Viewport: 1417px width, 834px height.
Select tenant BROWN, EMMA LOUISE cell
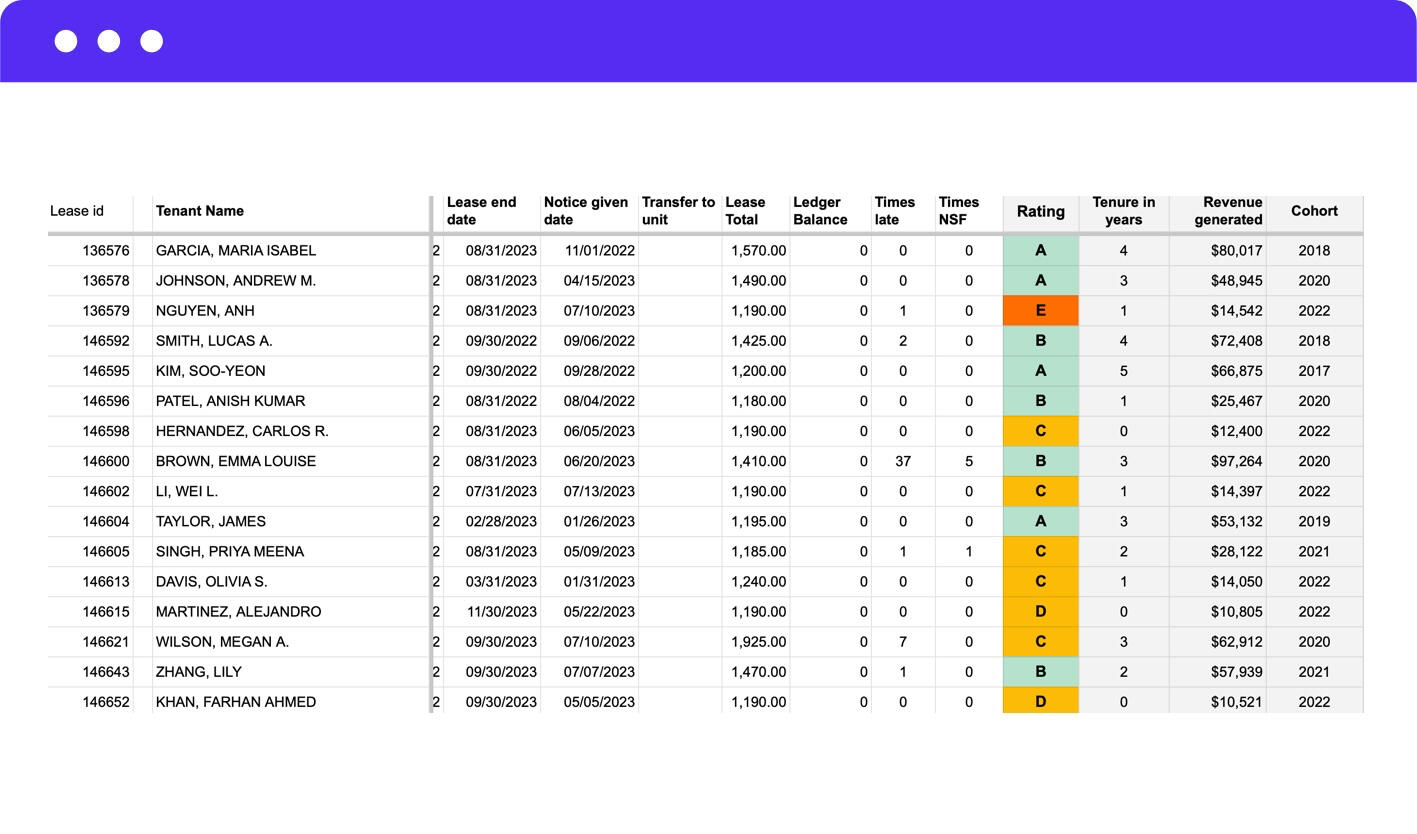click(x=236, y=461)
